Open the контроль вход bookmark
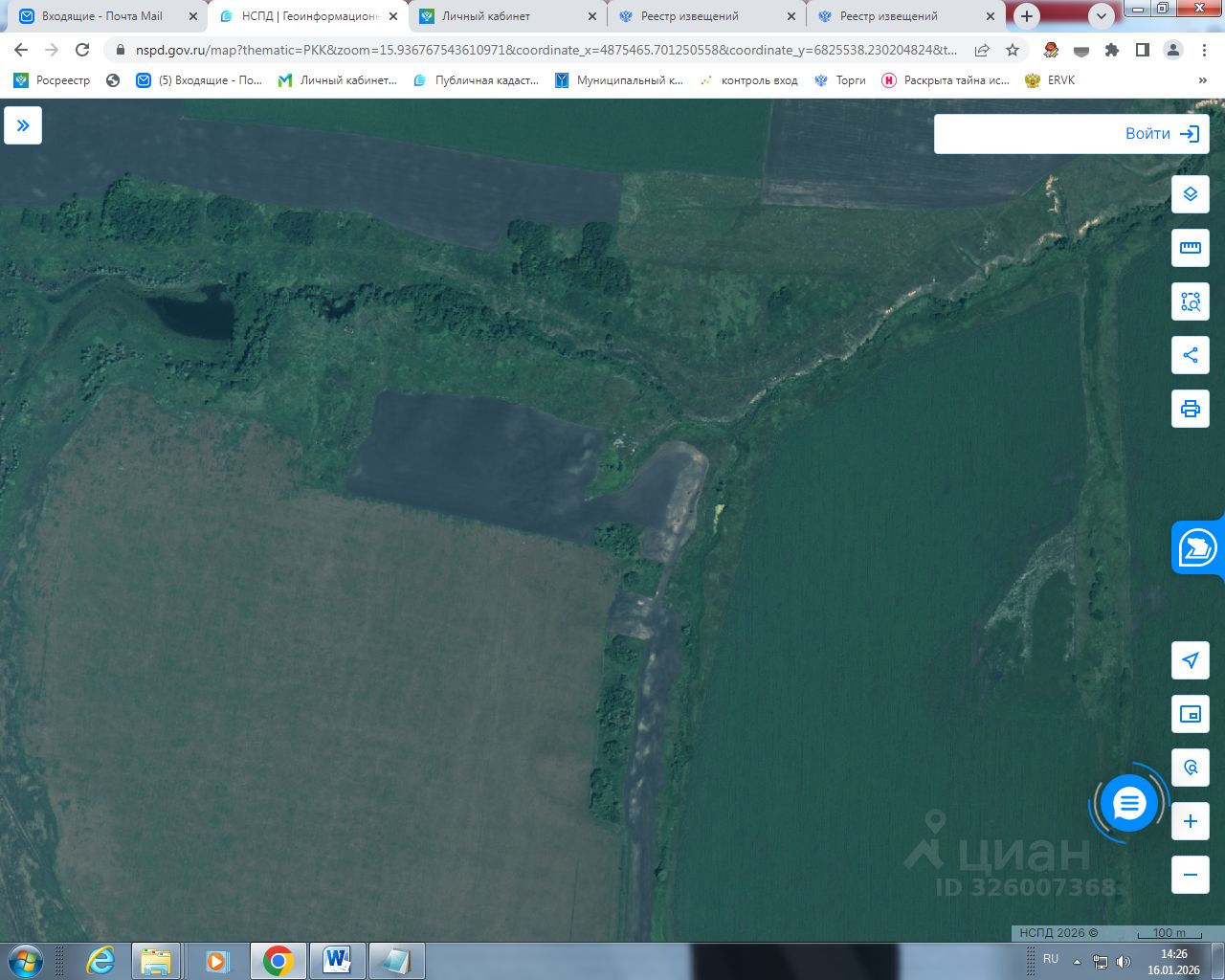The image size is (1225, 980). pos(749,80)
